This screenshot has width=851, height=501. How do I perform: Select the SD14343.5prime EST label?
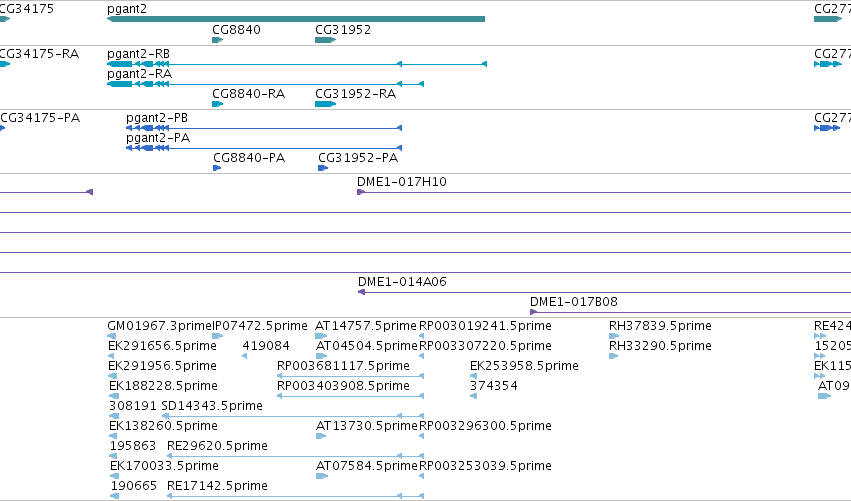tap(212, 406)
